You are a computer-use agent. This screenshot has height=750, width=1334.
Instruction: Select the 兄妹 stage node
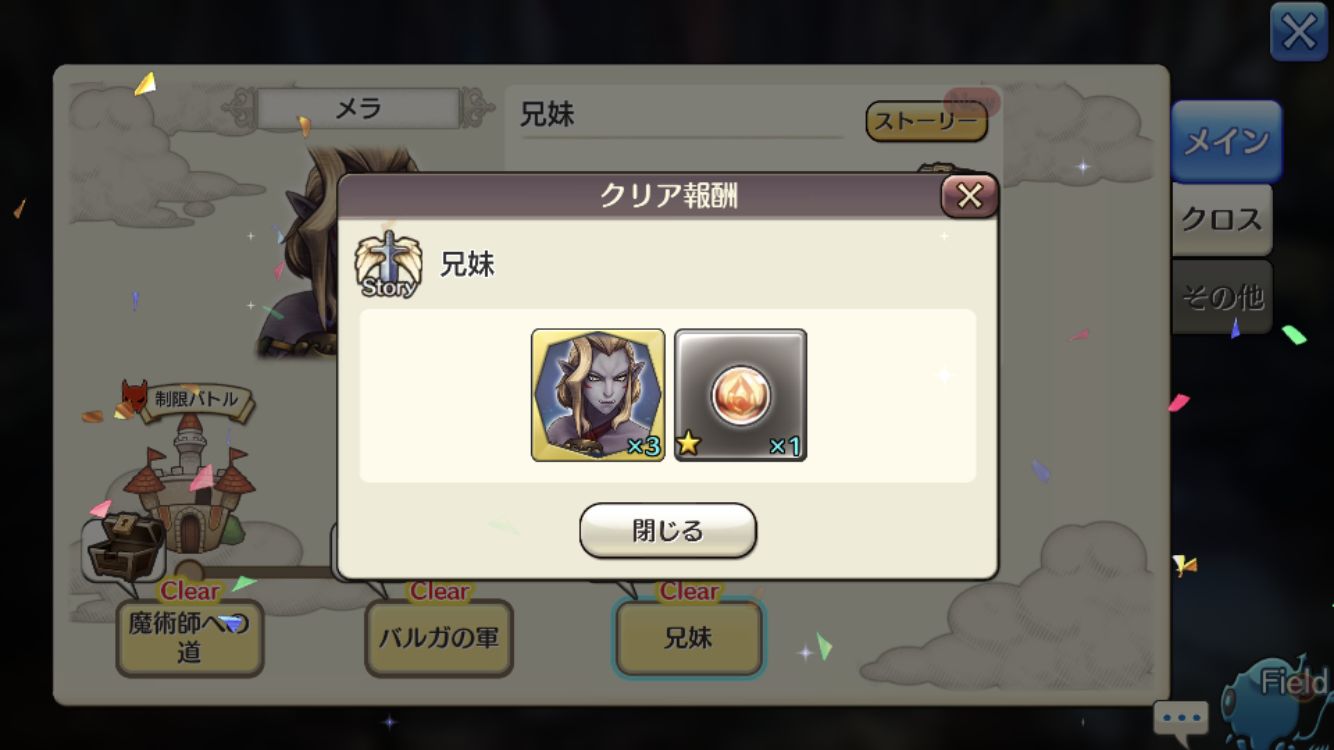click(x=688, y=638)
